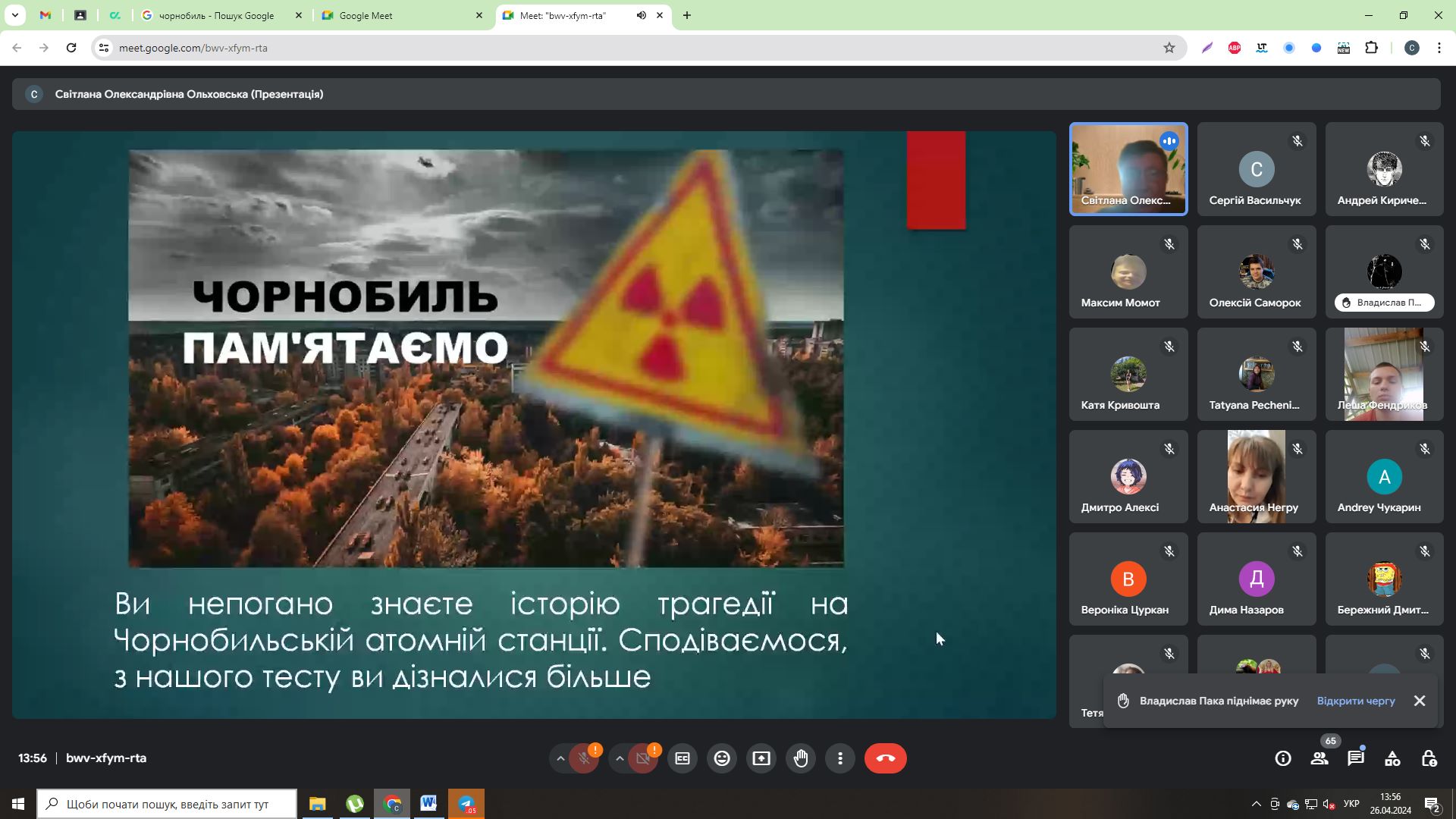
Task: Select Анастасия Негру participant tile
Action: point(1257,476)
